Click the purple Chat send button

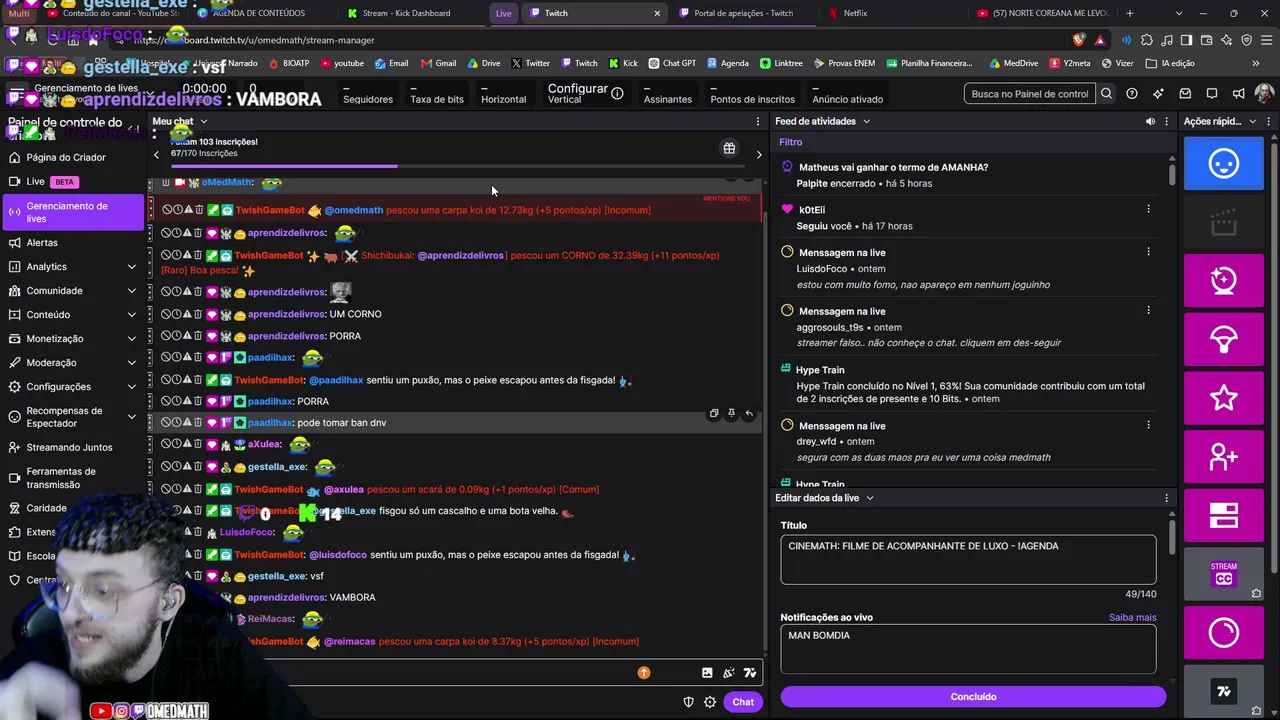click(x=743, y=702)
